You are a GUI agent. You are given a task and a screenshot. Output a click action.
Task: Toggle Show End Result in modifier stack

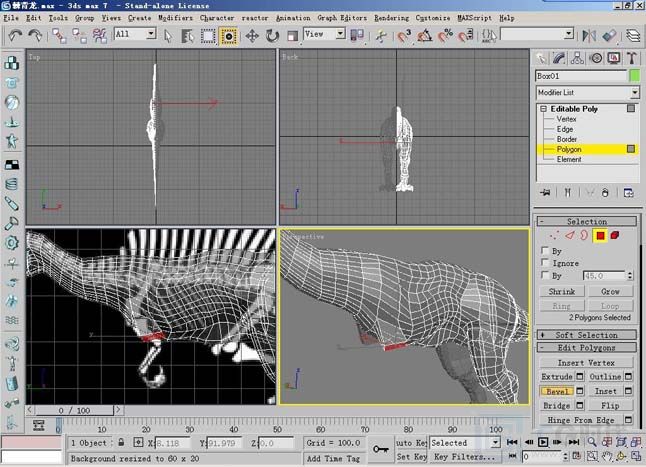568,192
